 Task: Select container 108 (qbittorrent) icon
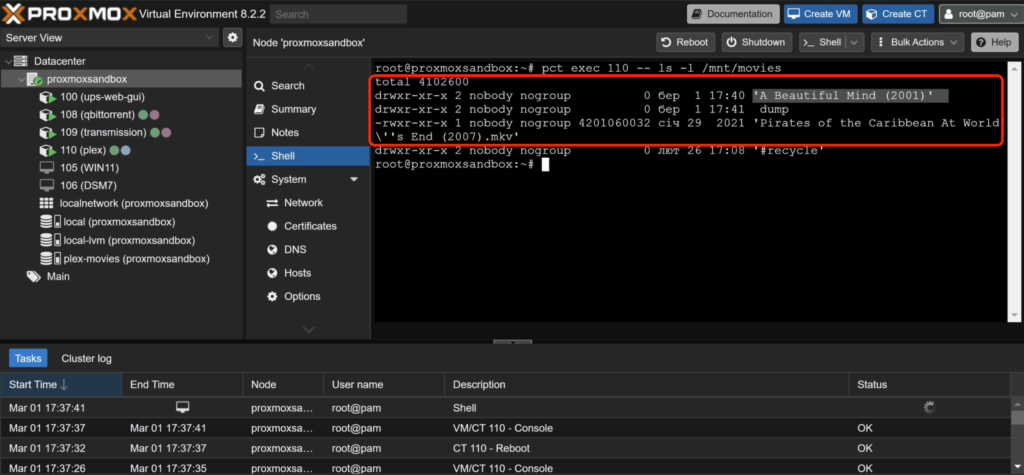tap(46, 115)
